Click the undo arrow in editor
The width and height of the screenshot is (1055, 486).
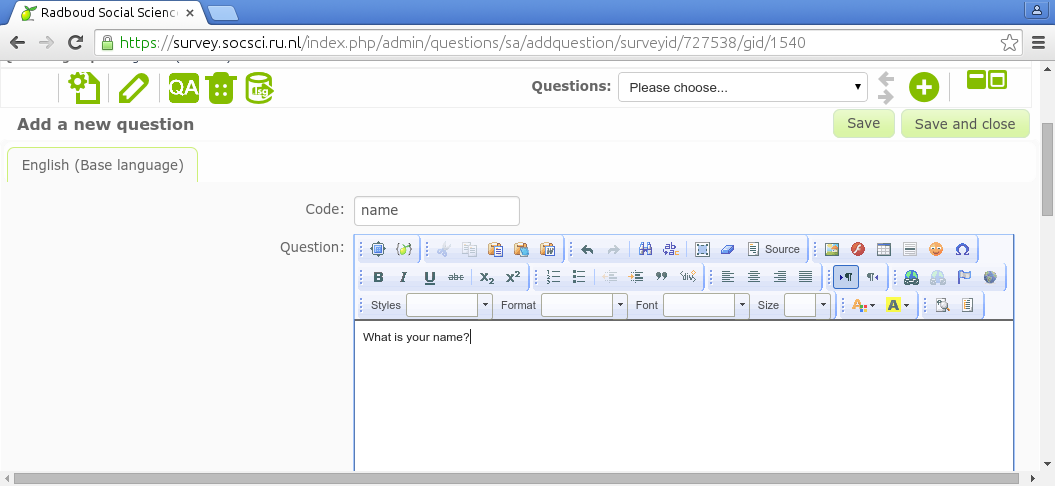click(587, 249)
